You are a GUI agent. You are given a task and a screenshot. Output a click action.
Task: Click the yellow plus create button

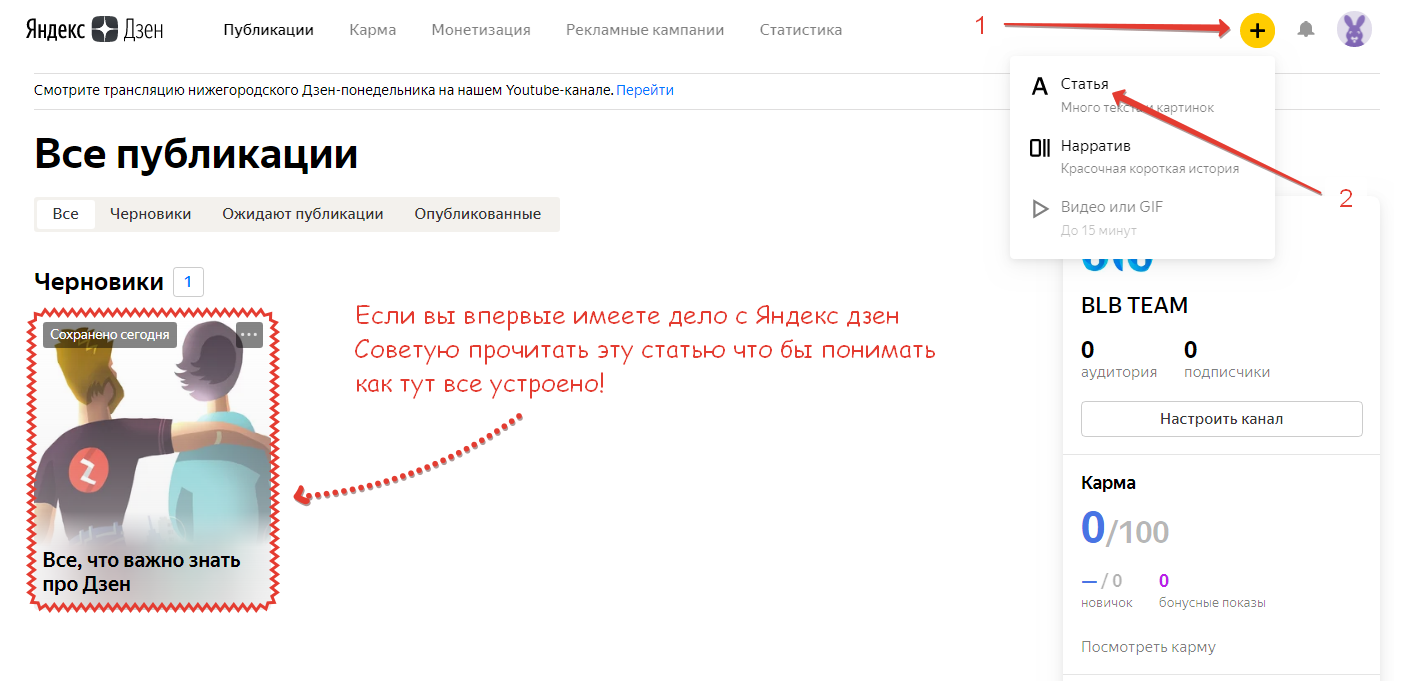[x=1257, y=30]
